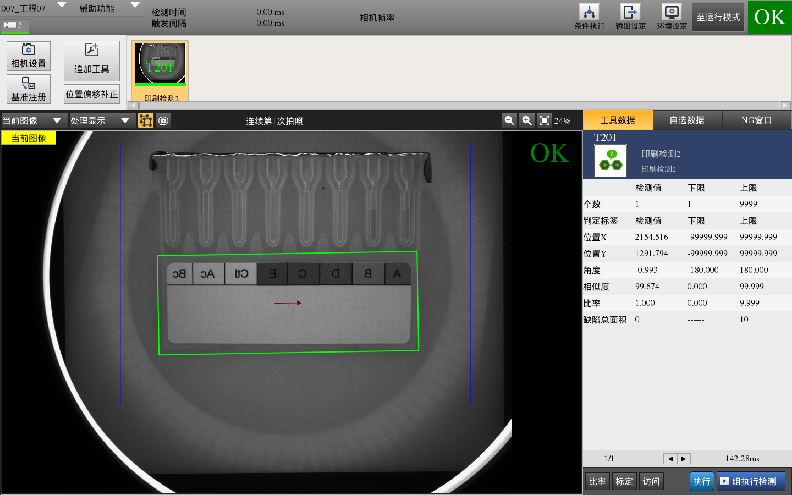Open 相机设置 camera settings button
792x495 pixels.
[x=29, y=56]
